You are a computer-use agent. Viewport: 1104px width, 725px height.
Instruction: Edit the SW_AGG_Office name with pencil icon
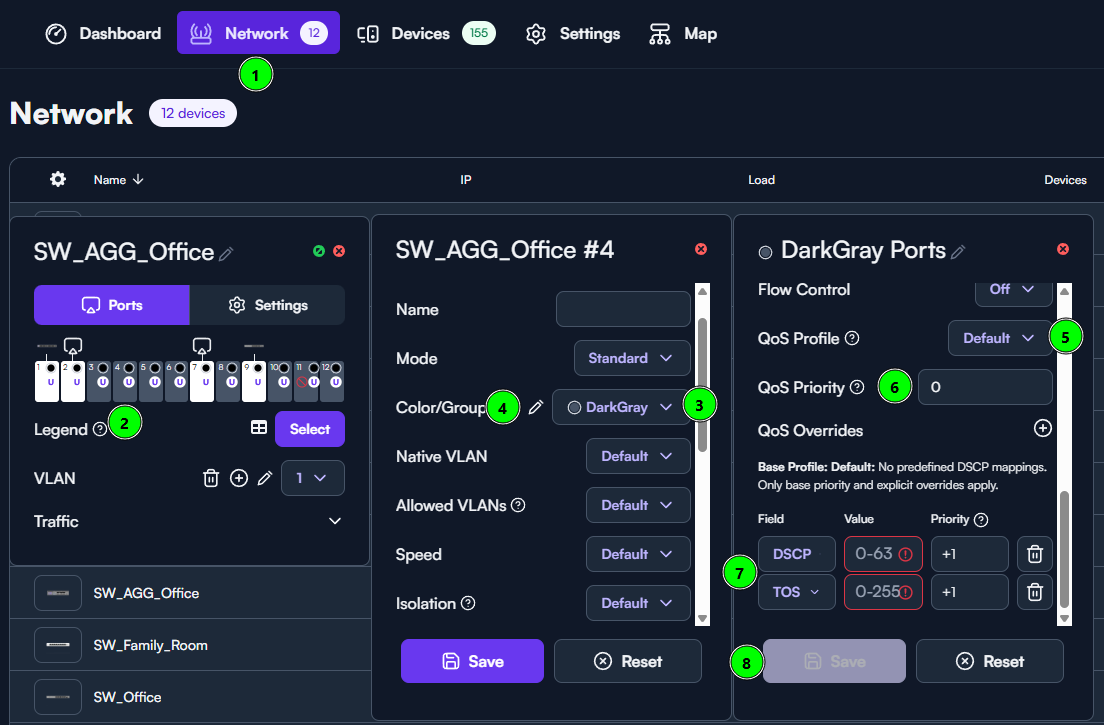[227, 254]
